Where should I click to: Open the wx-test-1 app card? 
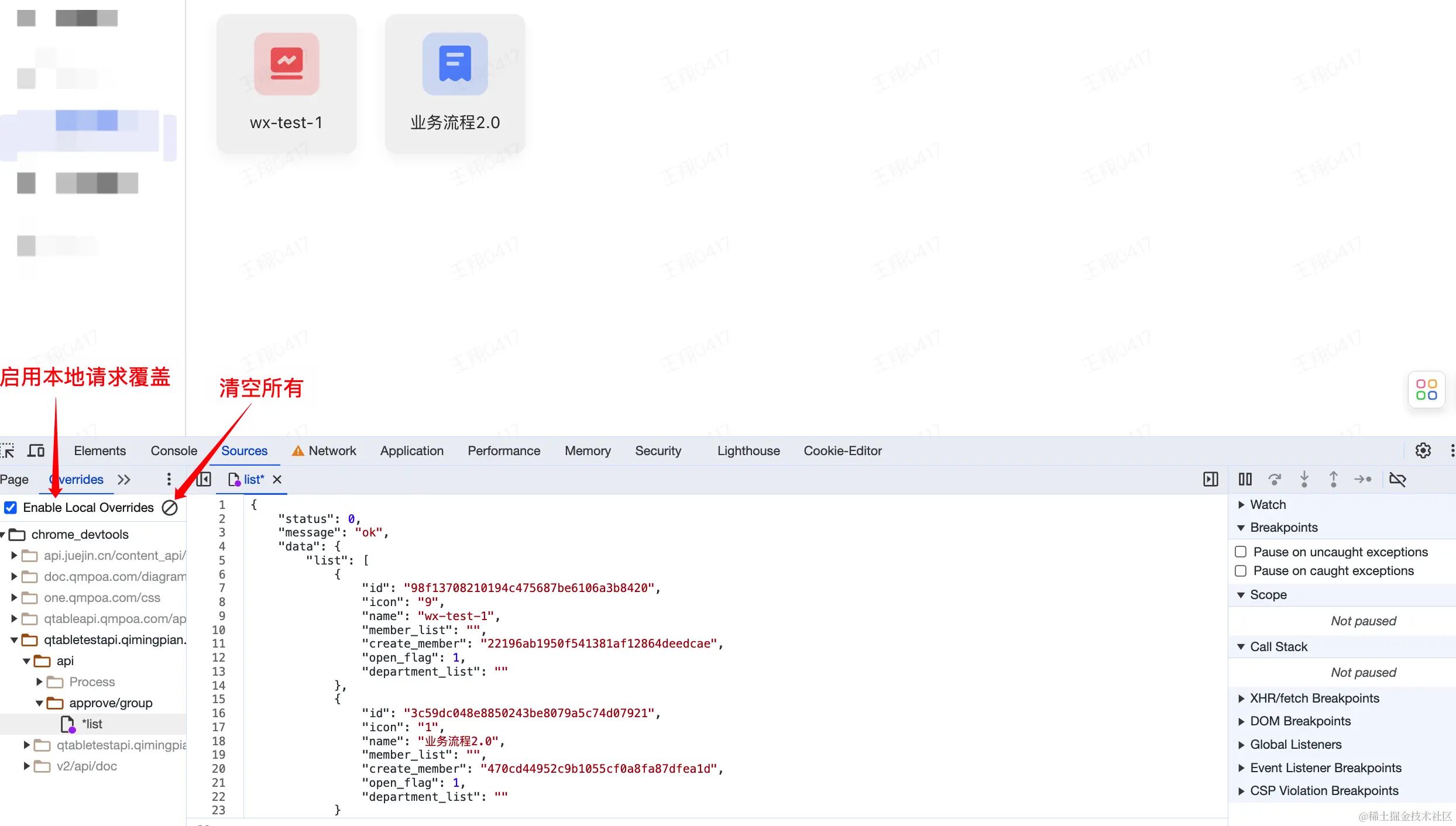point(286,84)
